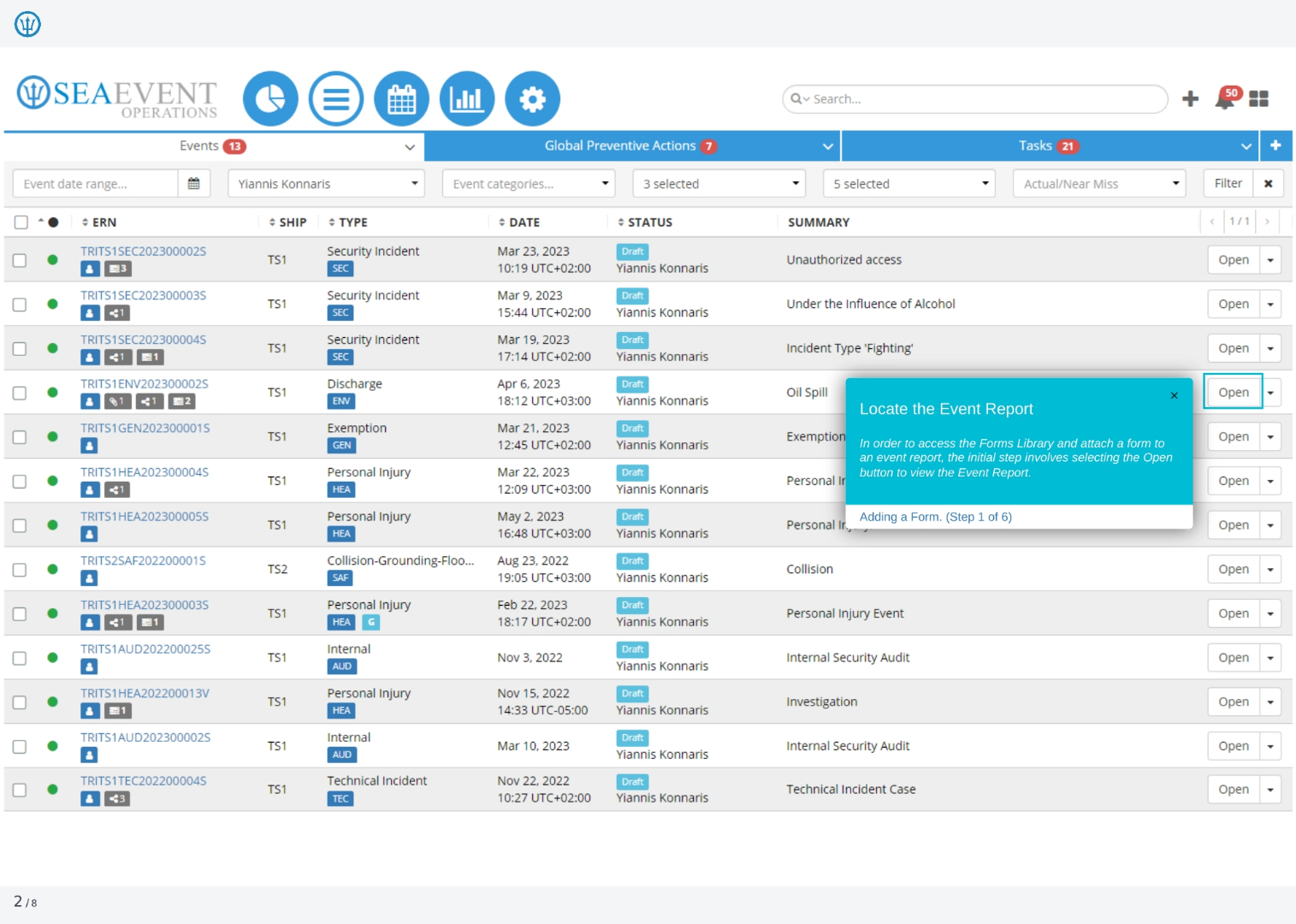The height and width of the screenshot is (924, 1296).
Task: Open the Oil Spill event report
Action: (x=1233, y=393)
